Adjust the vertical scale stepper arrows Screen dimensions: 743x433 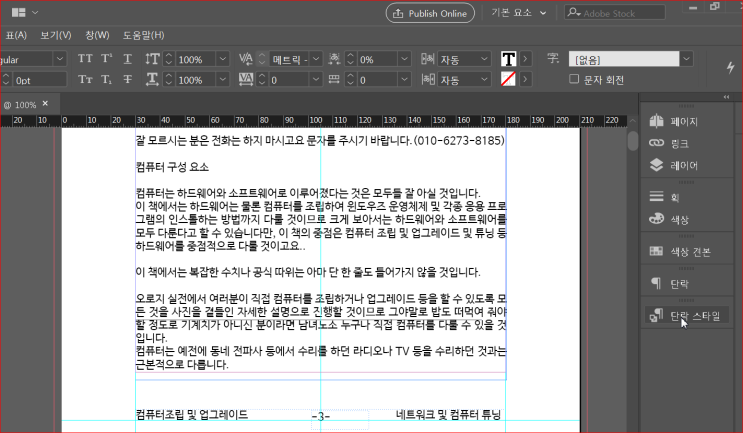click(x=169, y=59)
